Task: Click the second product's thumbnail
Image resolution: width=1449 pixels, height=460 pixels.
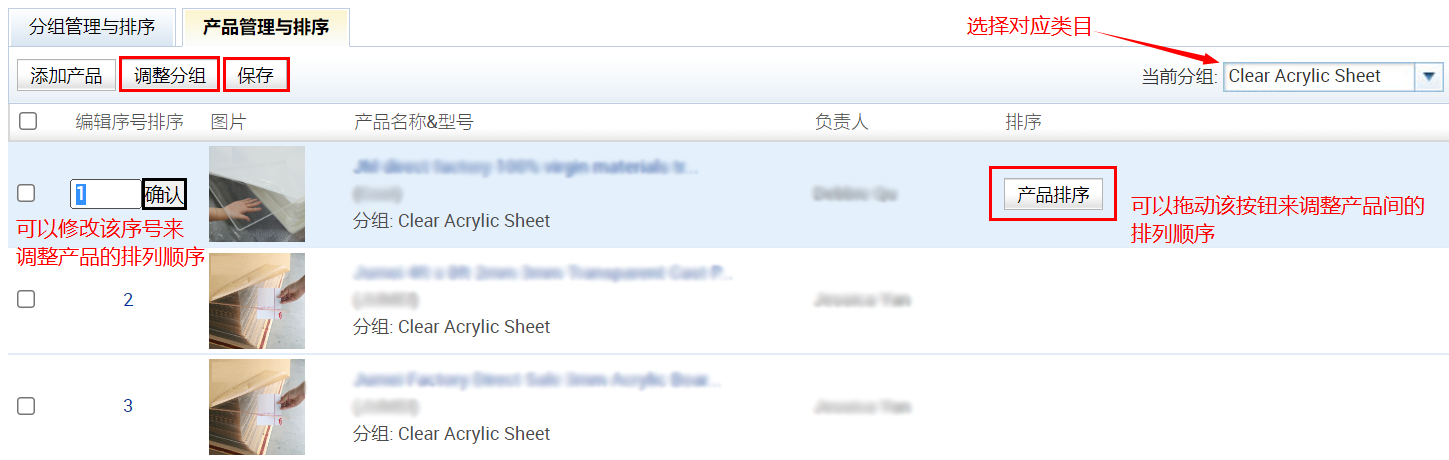Action: [x=257, y=300]
